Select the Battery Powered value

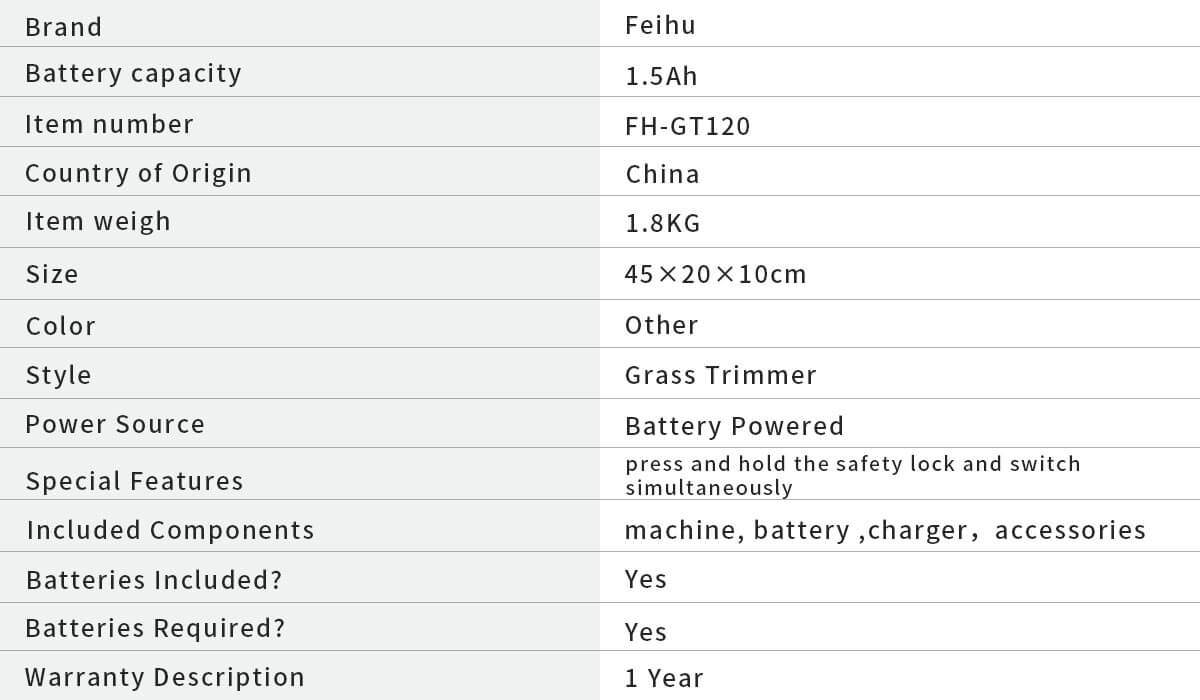[734, 426]
